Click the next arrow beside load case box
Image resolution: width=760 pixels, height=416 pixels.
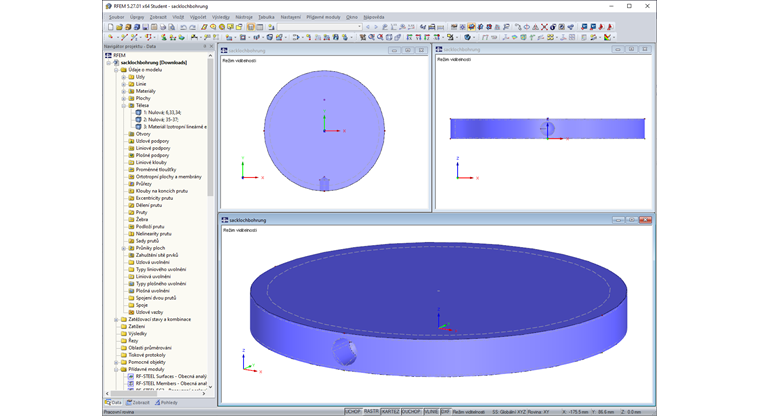376,27
